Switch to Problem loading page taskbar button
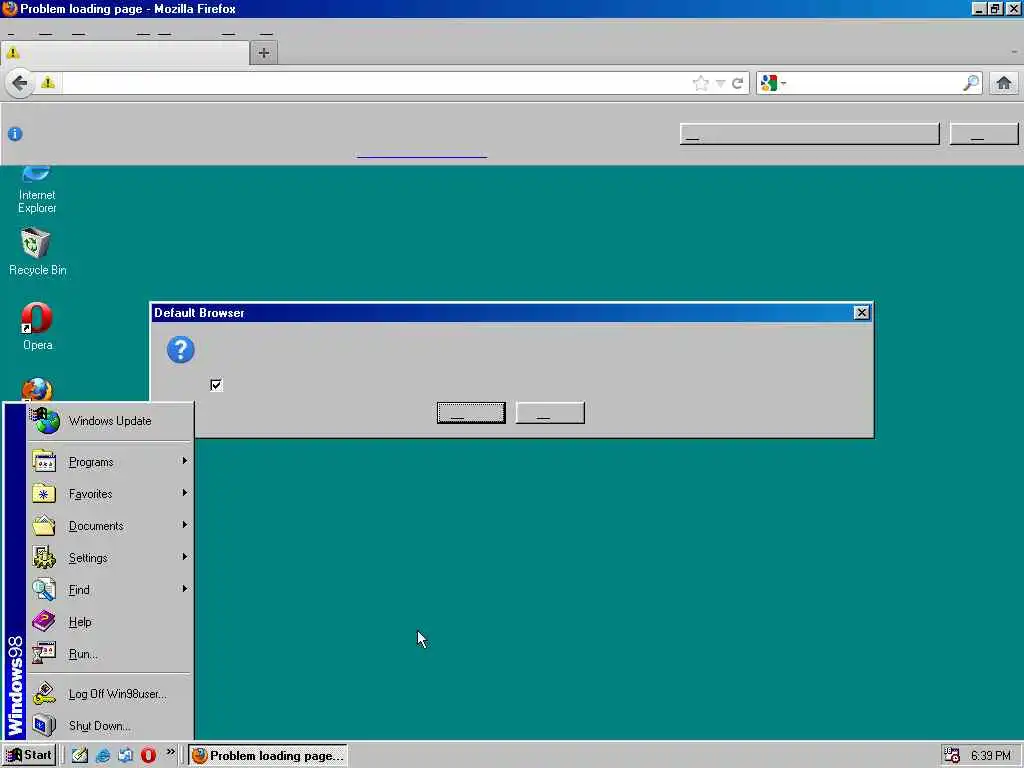 click(x=268, y=756)
